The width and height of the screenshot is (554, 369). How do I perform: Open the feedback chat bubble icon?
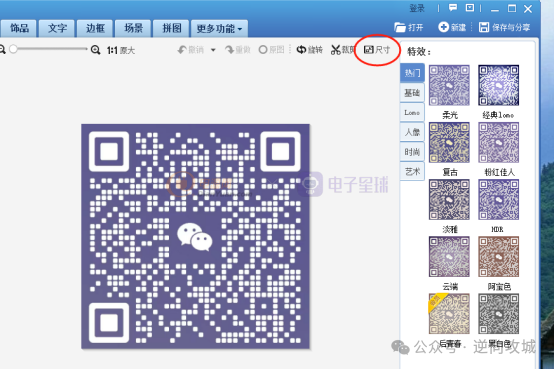point(453,8)
